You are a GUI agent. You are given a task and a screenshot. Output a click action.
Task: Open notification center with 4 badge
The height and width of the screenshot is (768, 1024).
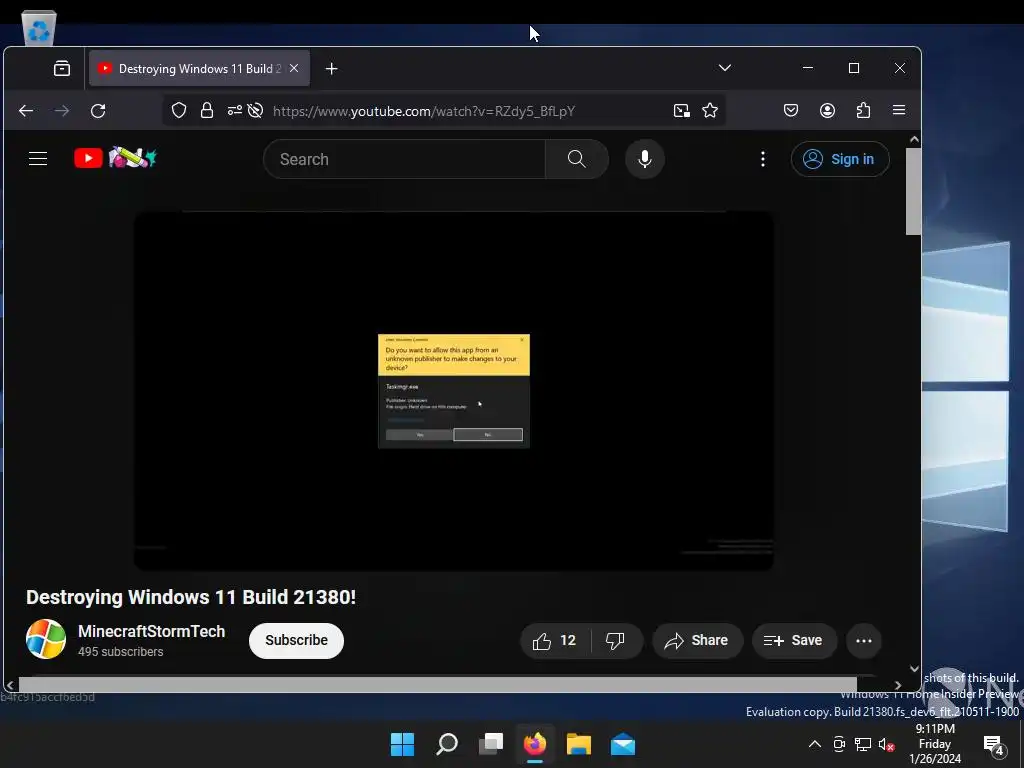click(993, 744)
